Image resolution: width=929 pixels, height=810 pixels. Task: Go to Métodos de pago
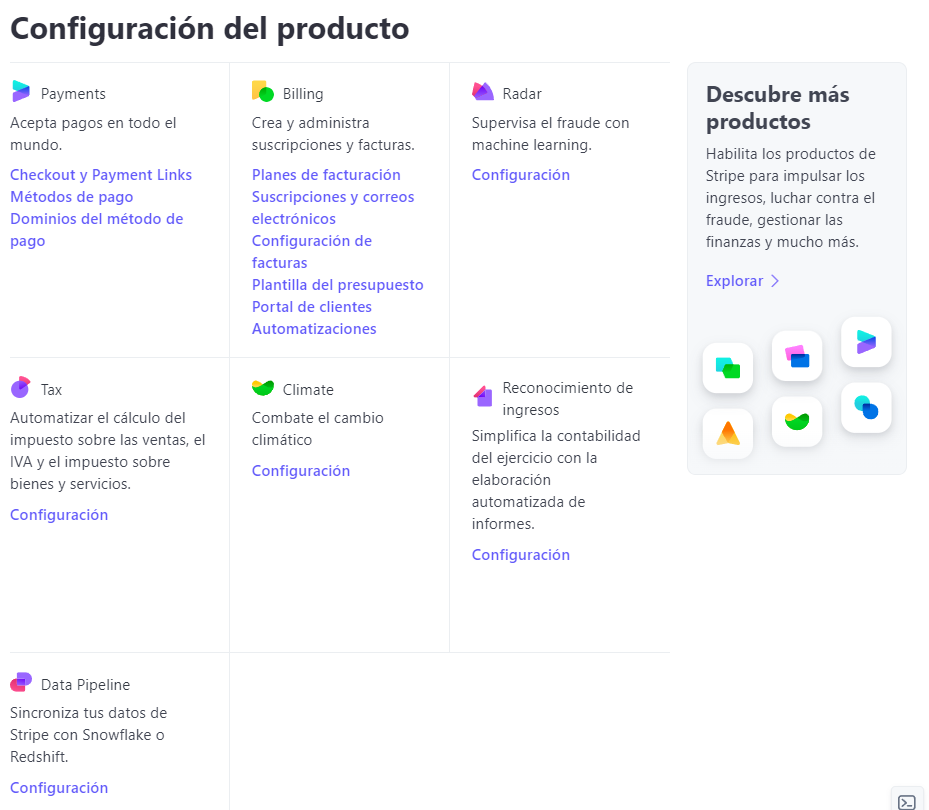(x=72, y=197)
